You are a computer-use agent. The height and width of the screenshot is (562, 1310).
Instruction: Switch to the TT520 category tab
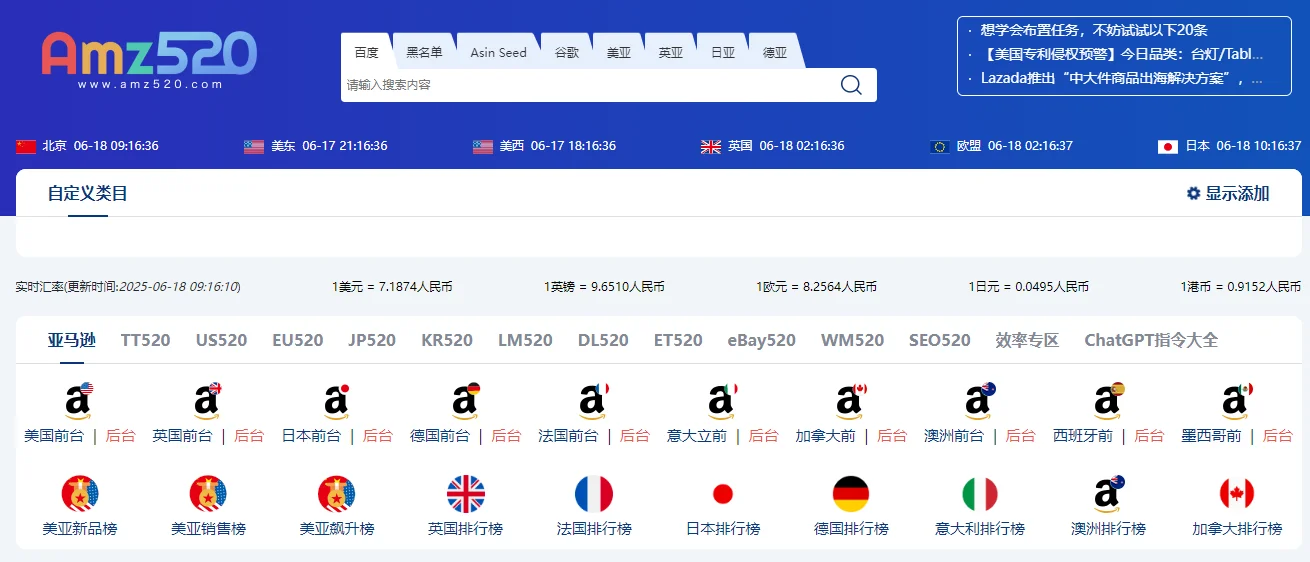pyautogui.click(x=146, y=340)
